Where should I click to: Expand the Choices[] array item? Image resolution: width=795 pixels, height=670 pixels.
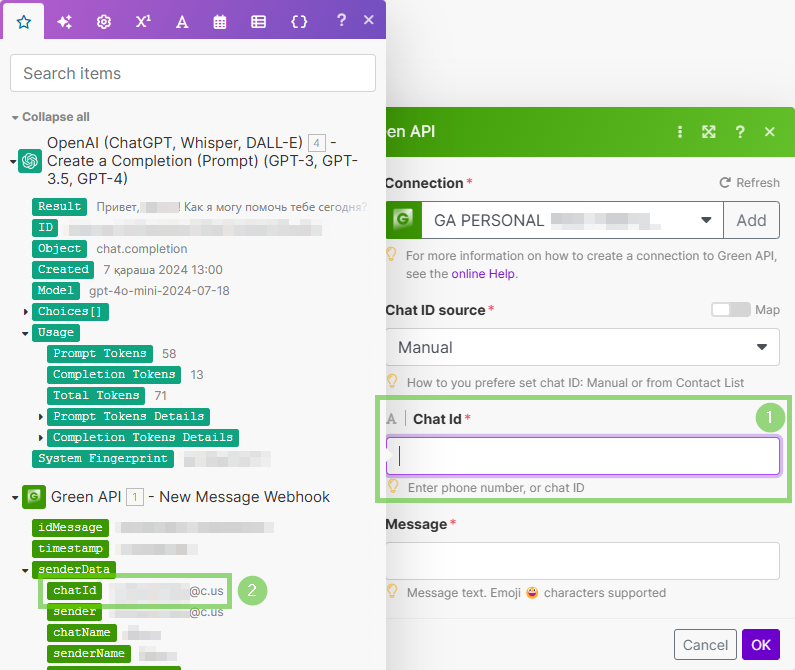point(27,311)
